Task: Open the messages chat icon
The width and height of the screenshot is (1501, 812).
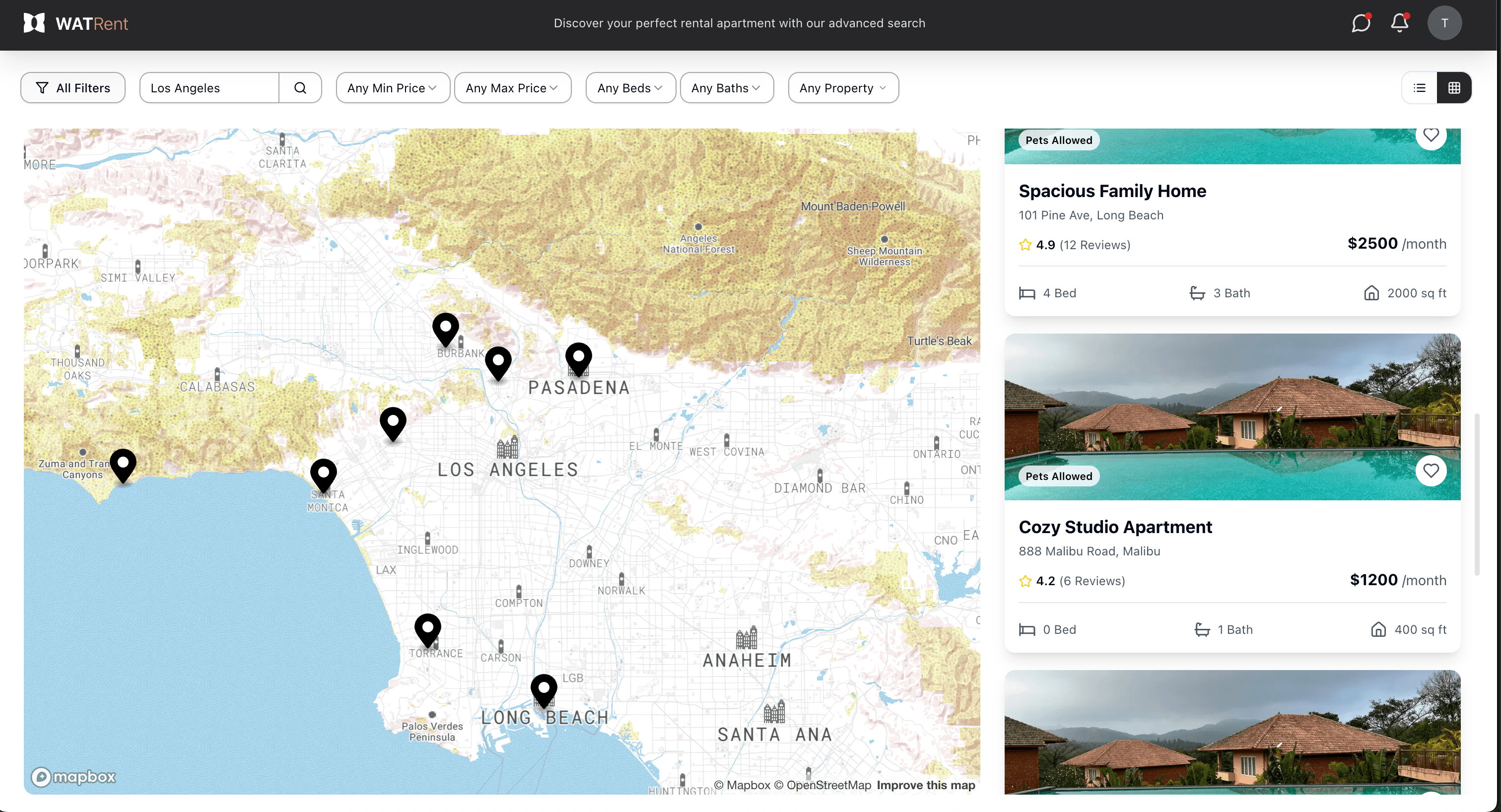Action: point(1360,23)
